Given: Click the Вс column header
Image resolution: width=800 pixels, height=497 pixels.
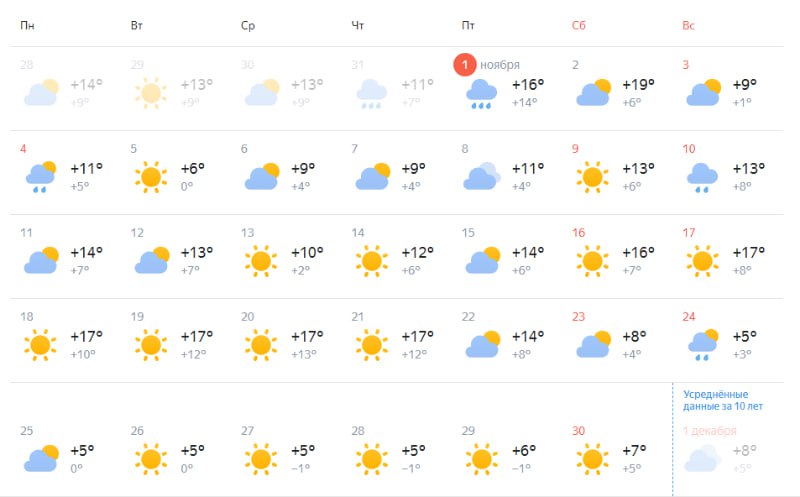Looking at the screenshot, I should pyautogui.click(x=688, y=26).
